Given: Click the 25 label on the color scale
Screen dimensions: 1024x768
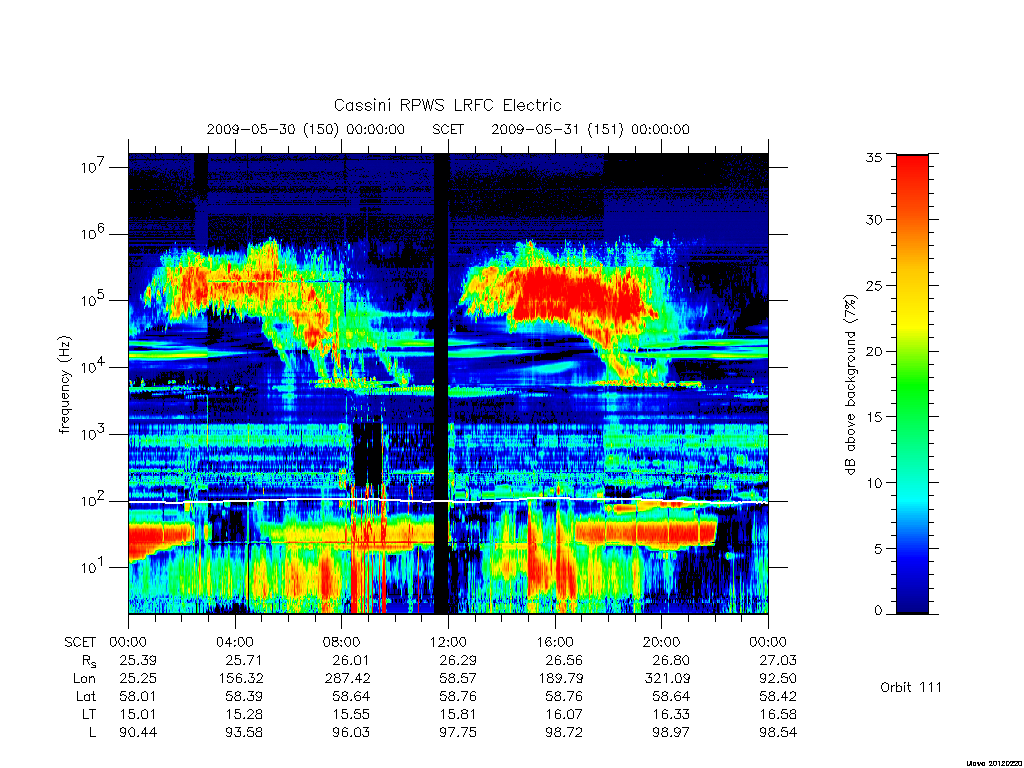Looking at the screenshot, I should tap(874, 286).
